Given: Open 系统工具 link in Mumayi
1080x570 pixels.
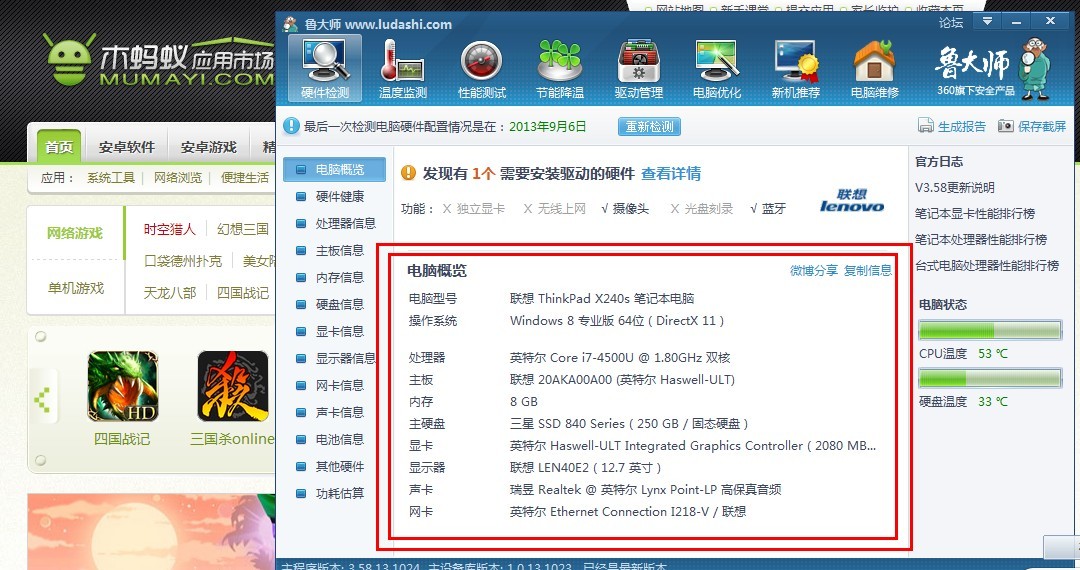Looking at the screenshot, I should pyautogui.click(x=111, y=178).
